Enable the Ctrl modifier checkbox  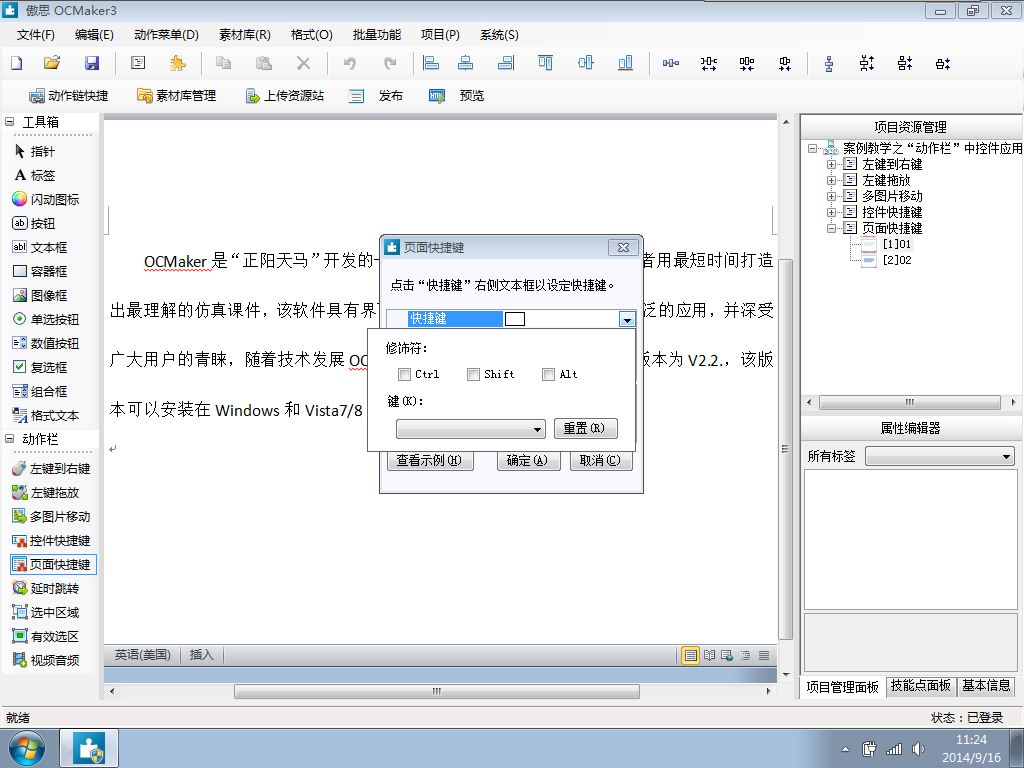[404, 374]
